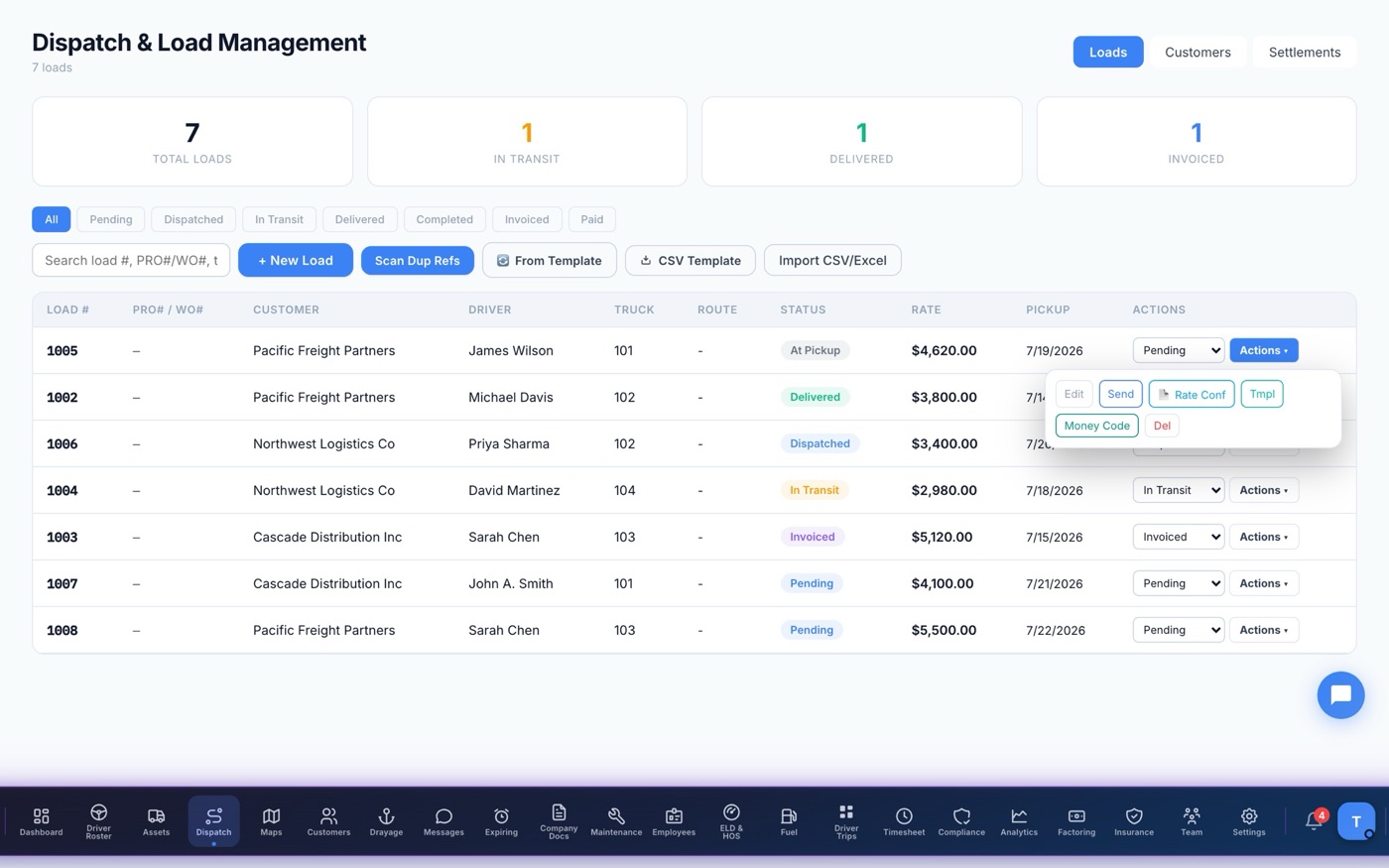Open Company Docs icon
The image size is (1389, 868).
559,821
